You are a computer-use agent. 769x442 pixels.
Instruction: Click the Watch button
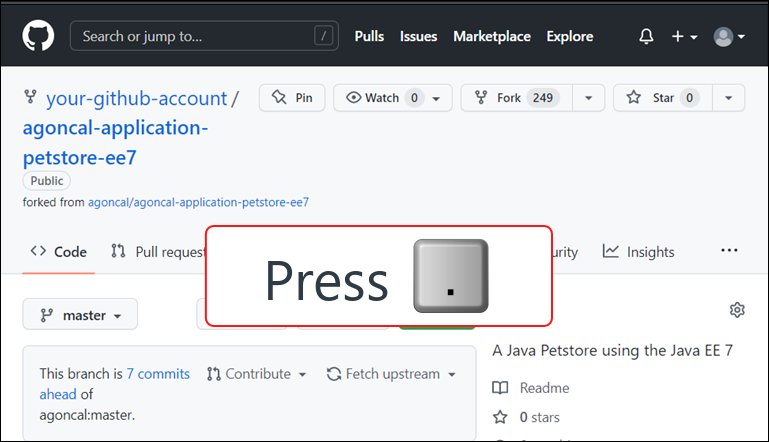392,98
